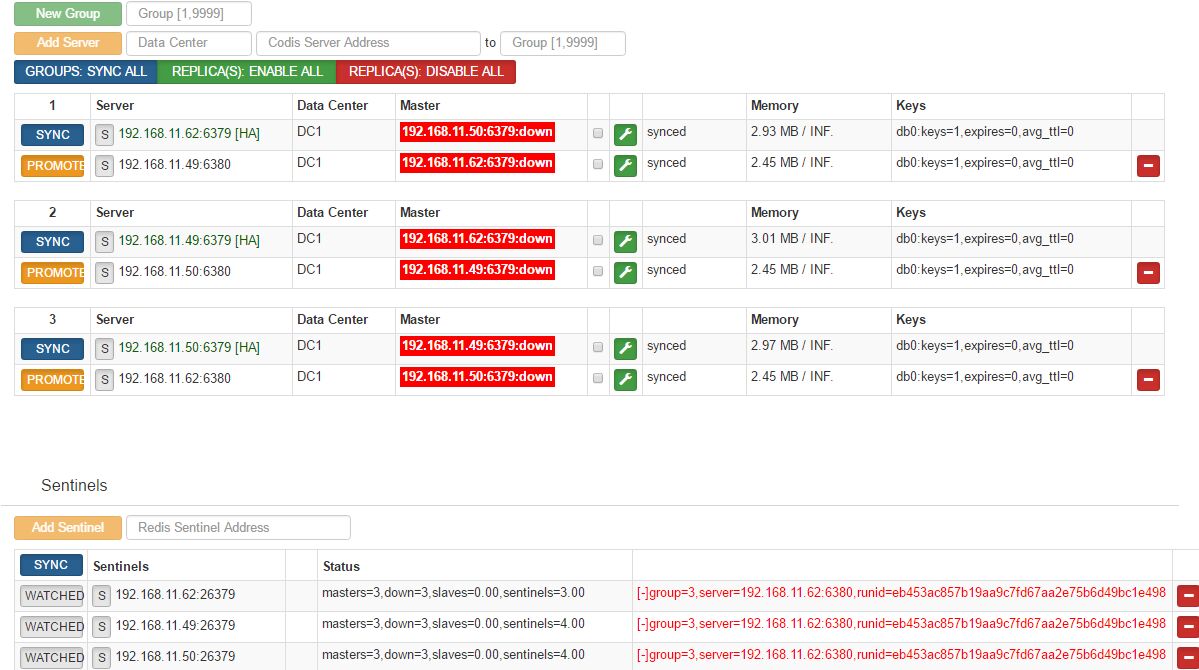Click S badge beside sentinel 192.168.11.50:26379
Screen dimensions: 1199x670
coord(102,658)
